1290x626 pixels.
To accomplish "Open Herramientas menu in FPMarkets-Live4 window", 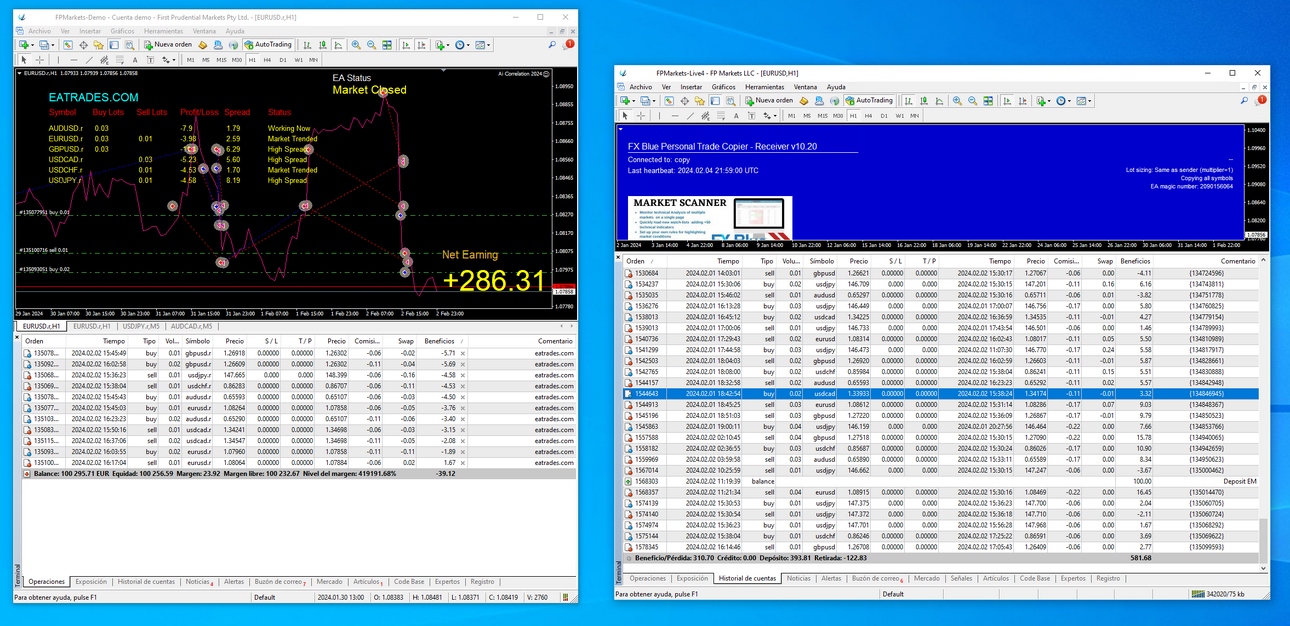I will [764, 87].
